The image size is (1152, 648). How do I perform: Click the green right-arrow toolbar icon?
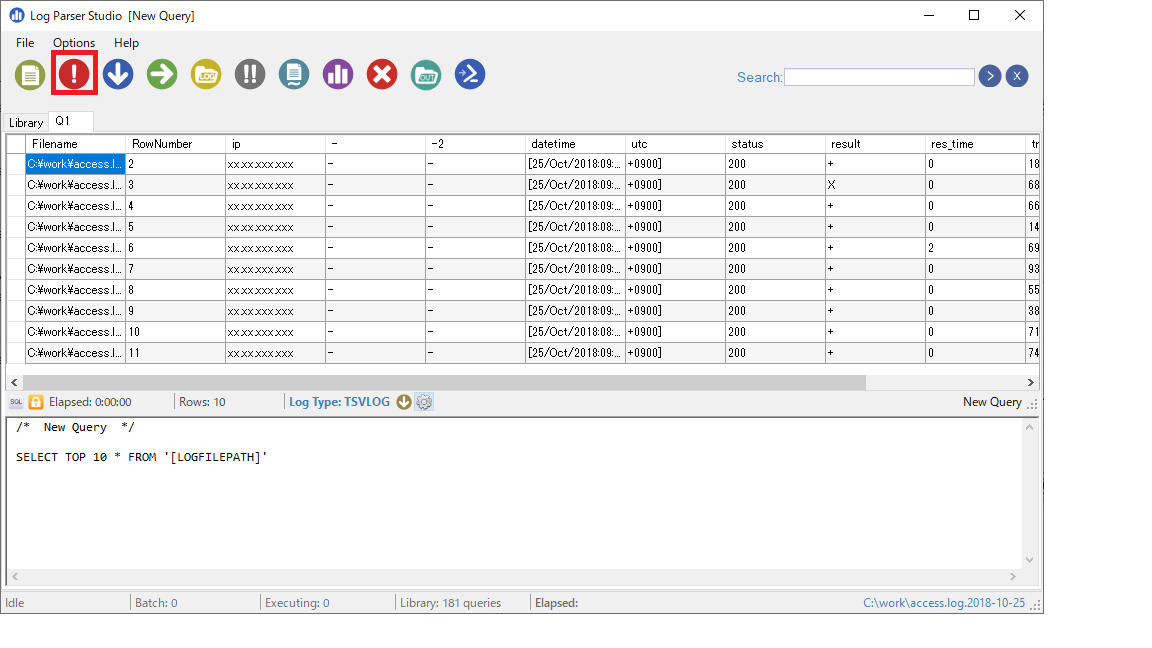161,75
